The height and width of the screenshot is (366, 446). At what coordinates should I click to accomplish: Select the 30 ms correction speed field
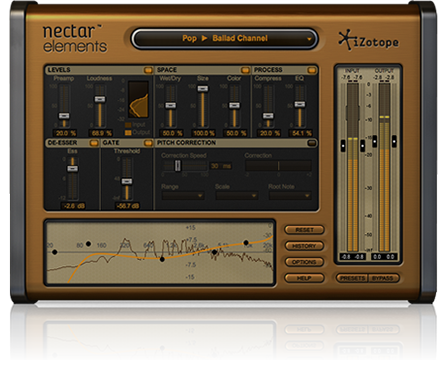click(x=221, y=166)
